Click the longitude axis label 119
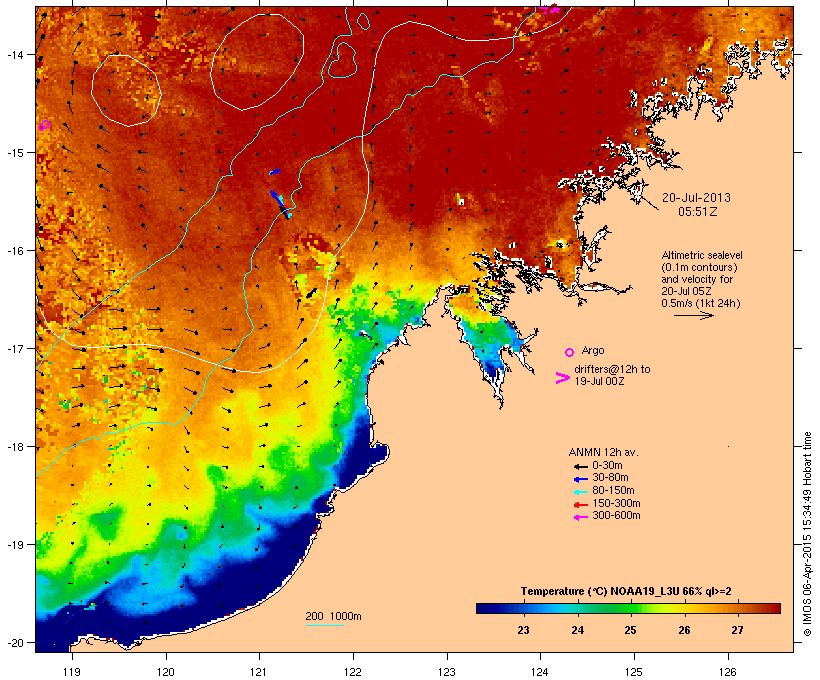The image size is (820, 680). coord(72,672)
